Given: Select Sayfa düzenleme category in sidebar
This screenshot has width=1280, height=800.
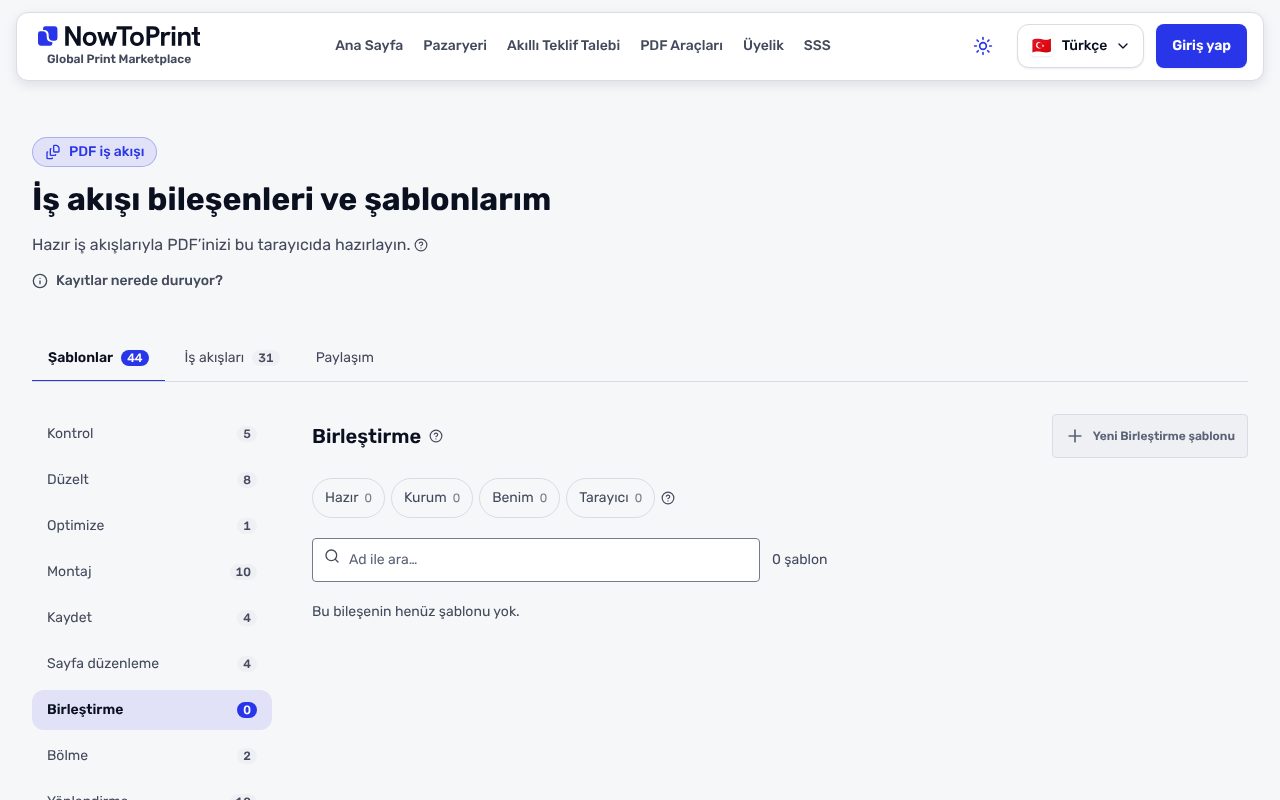Looking at the screenshot, I should (x=152, y=664).
